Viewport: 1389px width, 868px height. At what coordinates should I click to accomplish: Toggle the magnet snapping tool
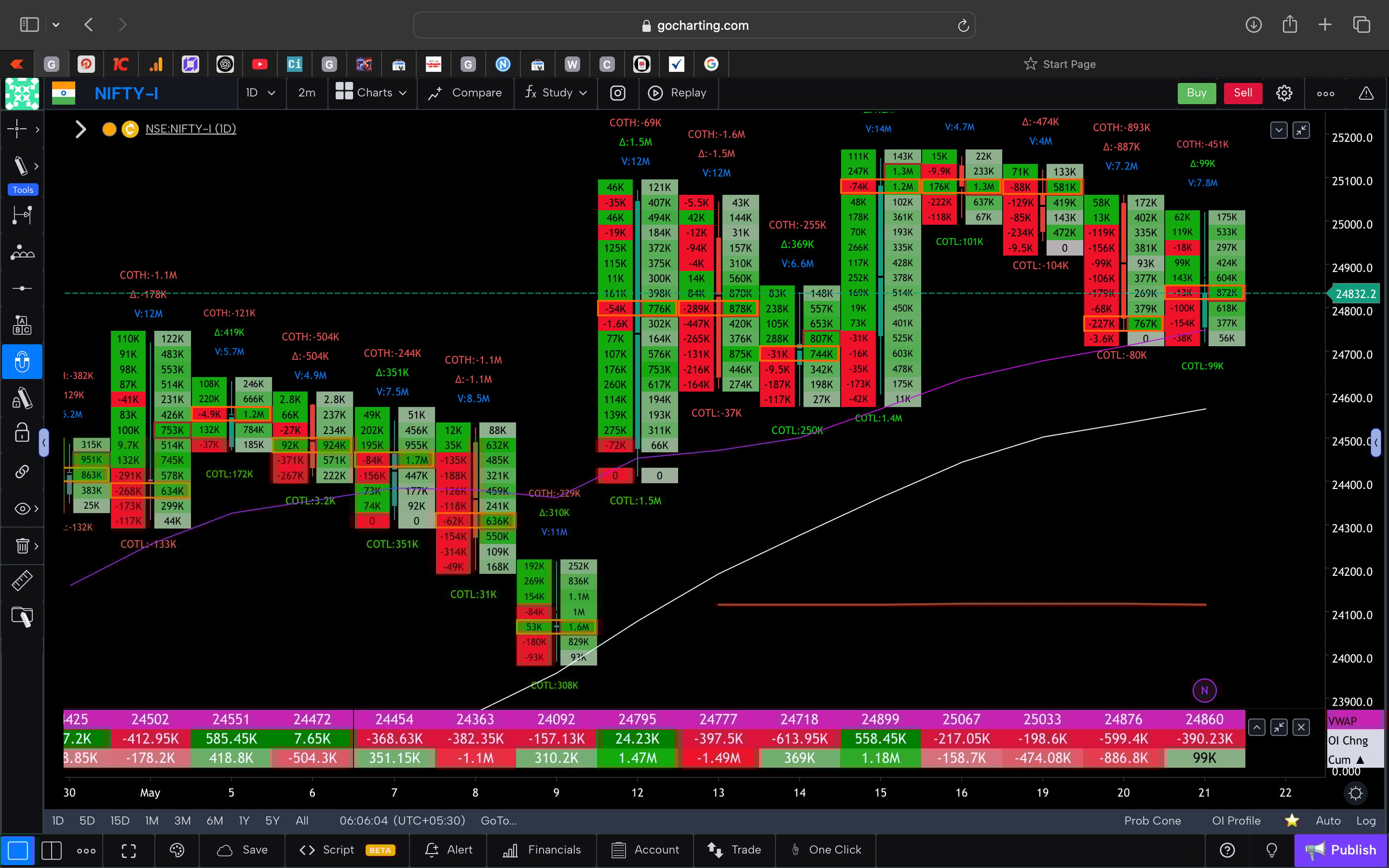(x=22, y=362)
